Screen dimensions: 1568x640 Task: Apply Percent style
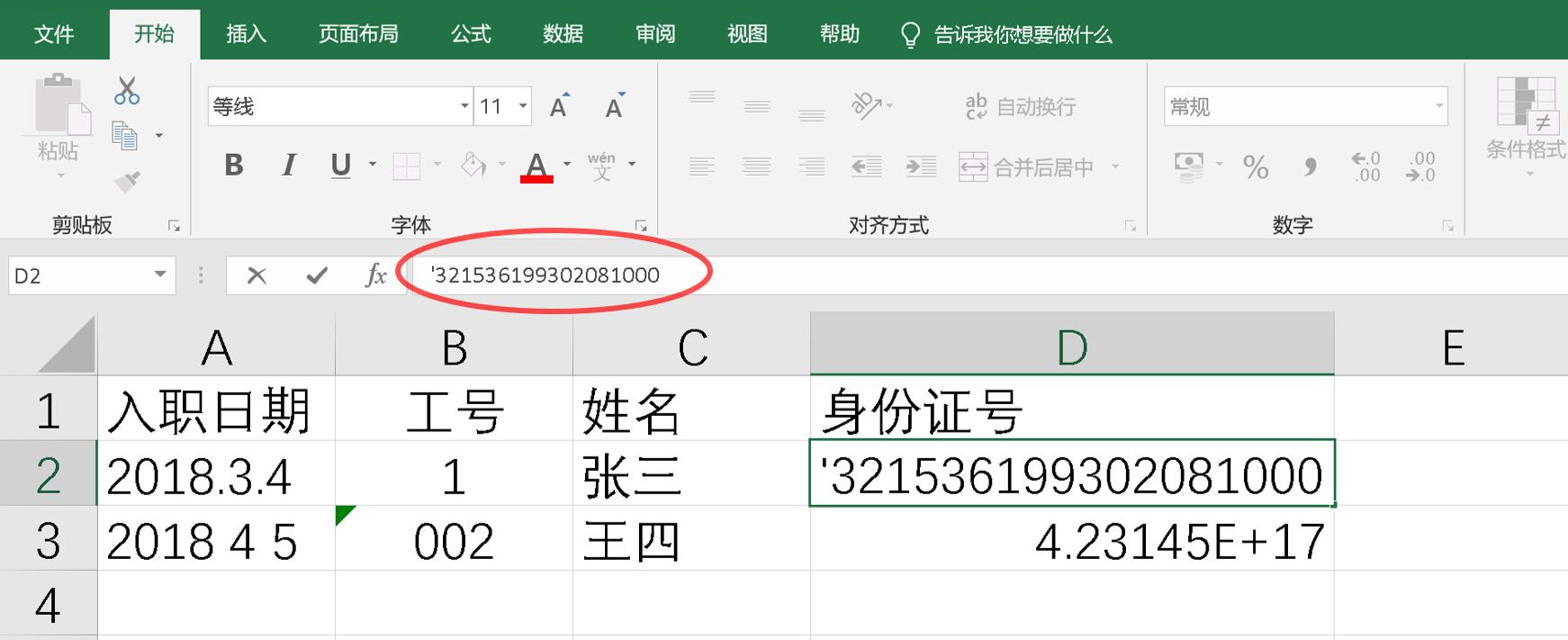click(x=1256, y=167)
